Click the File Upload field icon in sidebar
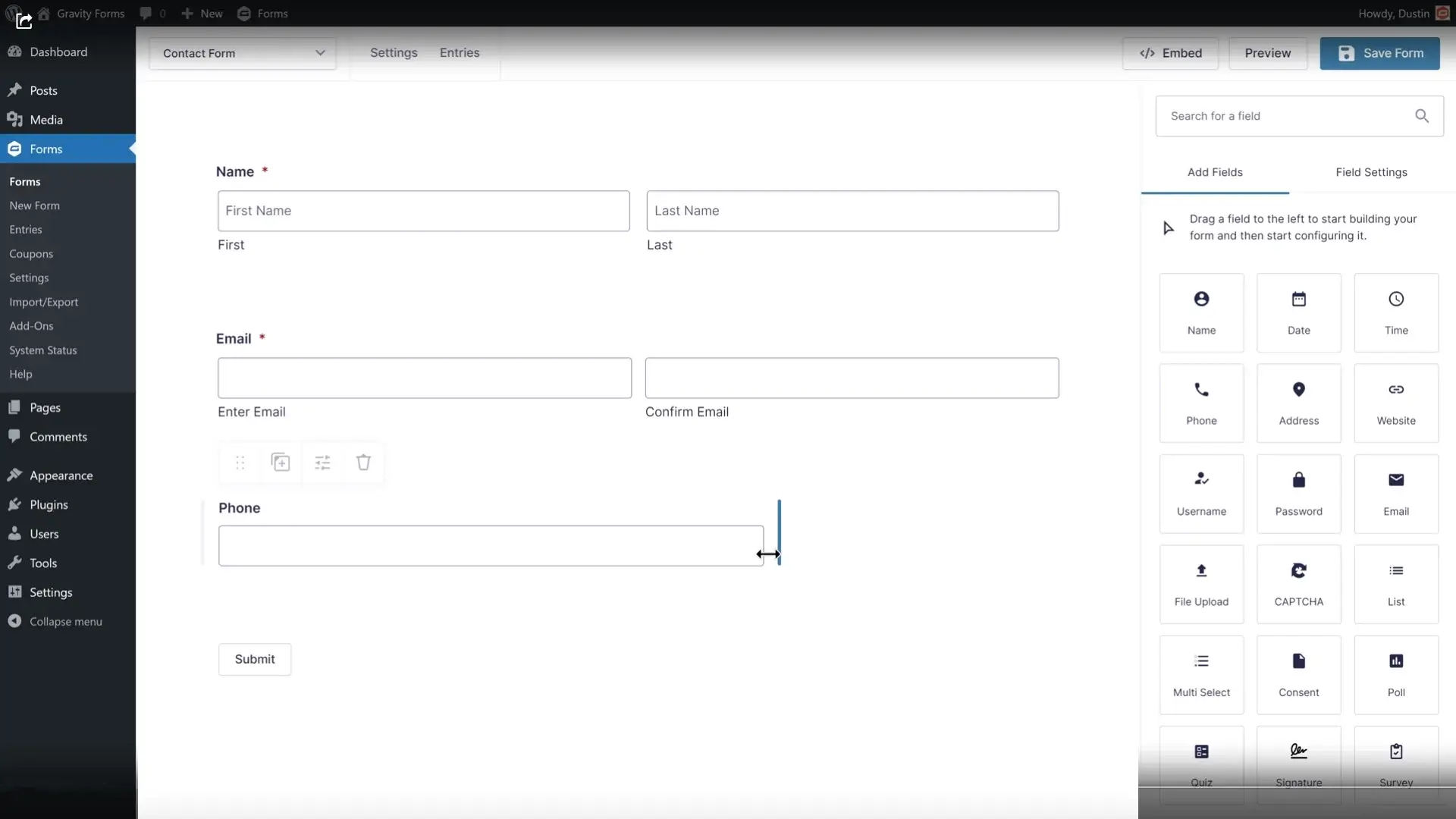Image resolution: width=1456 pixels, height=819 pixels. coord(1201,584)
